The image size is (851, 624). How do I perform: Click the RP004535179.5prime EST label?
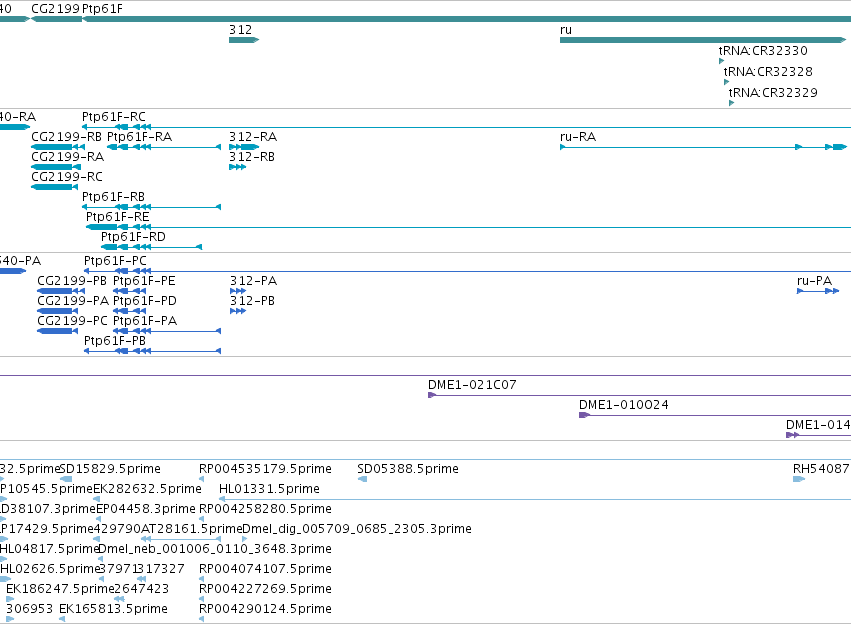(x=265, y=469)
